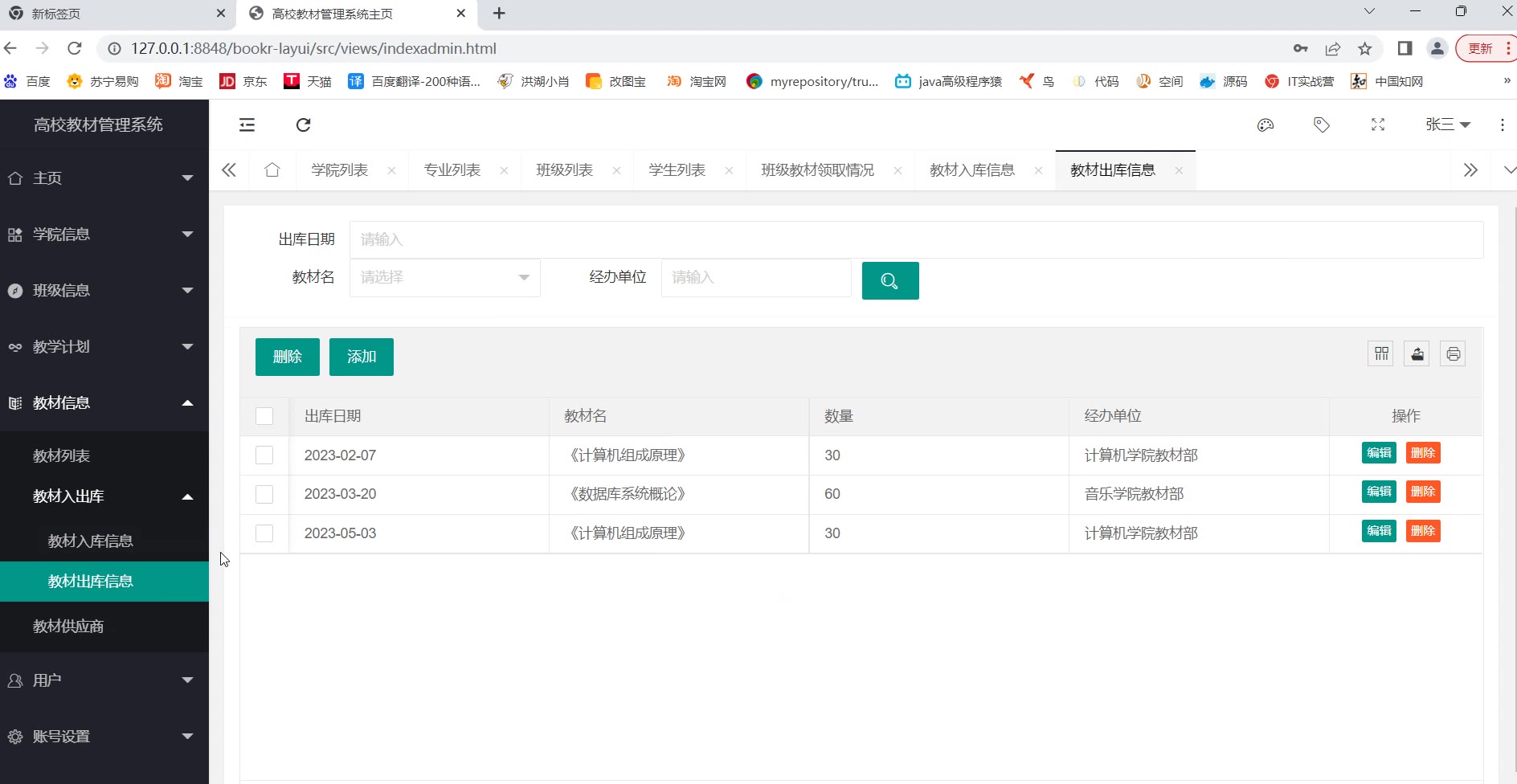This screenshot has width=1517, height=784.
Task: Edit the 2023-05-03 record
Action: pos(1379,531)
